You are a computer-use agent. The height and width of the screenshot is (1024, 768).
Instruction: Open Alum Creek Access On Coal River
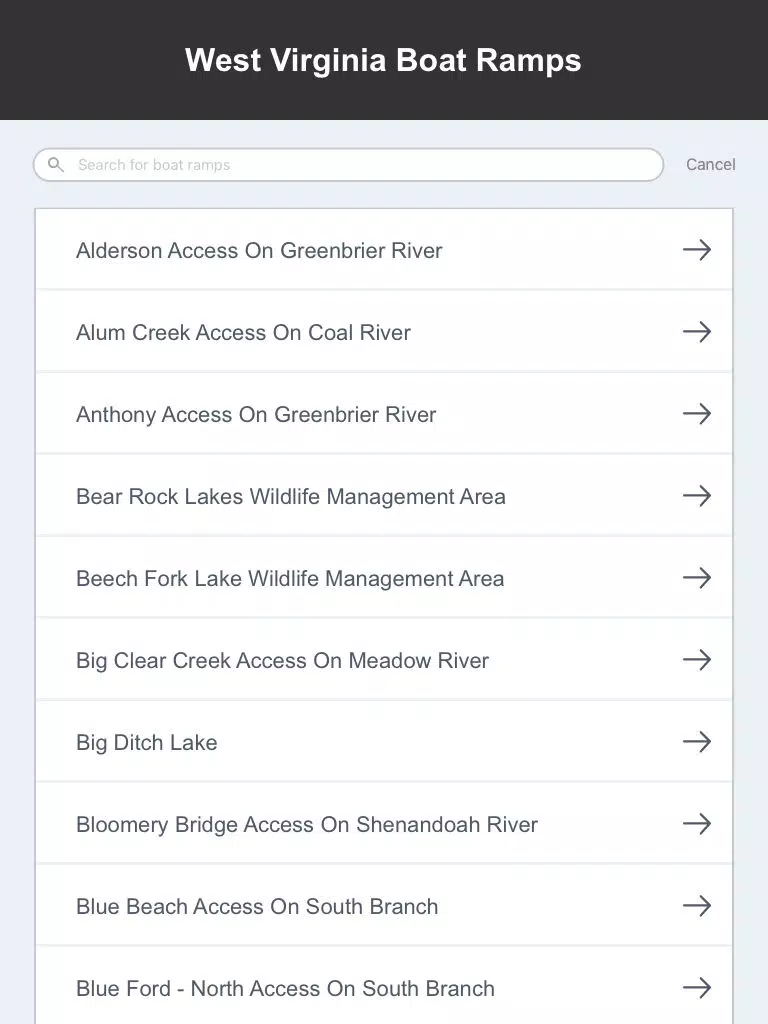[384, 332]
